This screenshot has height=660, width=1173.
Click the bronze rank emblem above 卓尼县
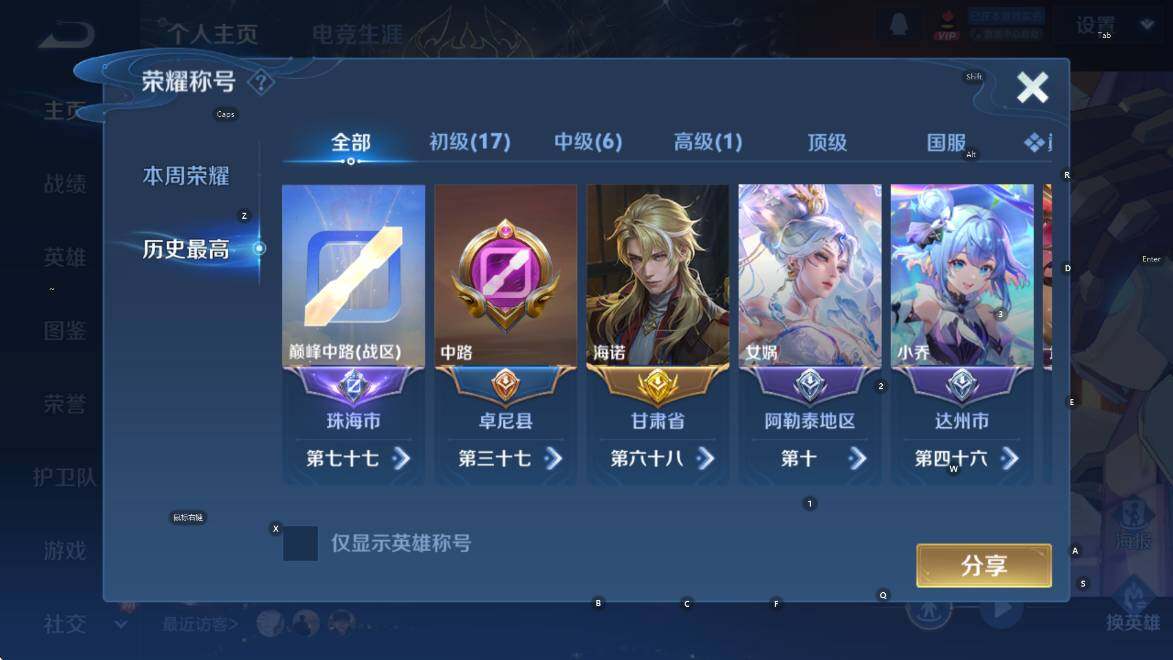pyautogui.click(x=506, y=385)
